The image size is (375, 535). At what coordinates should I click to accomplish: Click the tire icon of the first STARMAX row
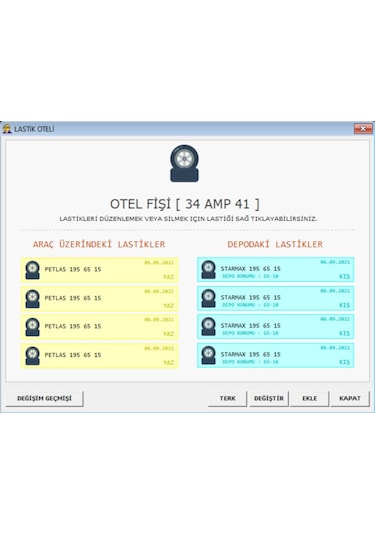[208, 270]
